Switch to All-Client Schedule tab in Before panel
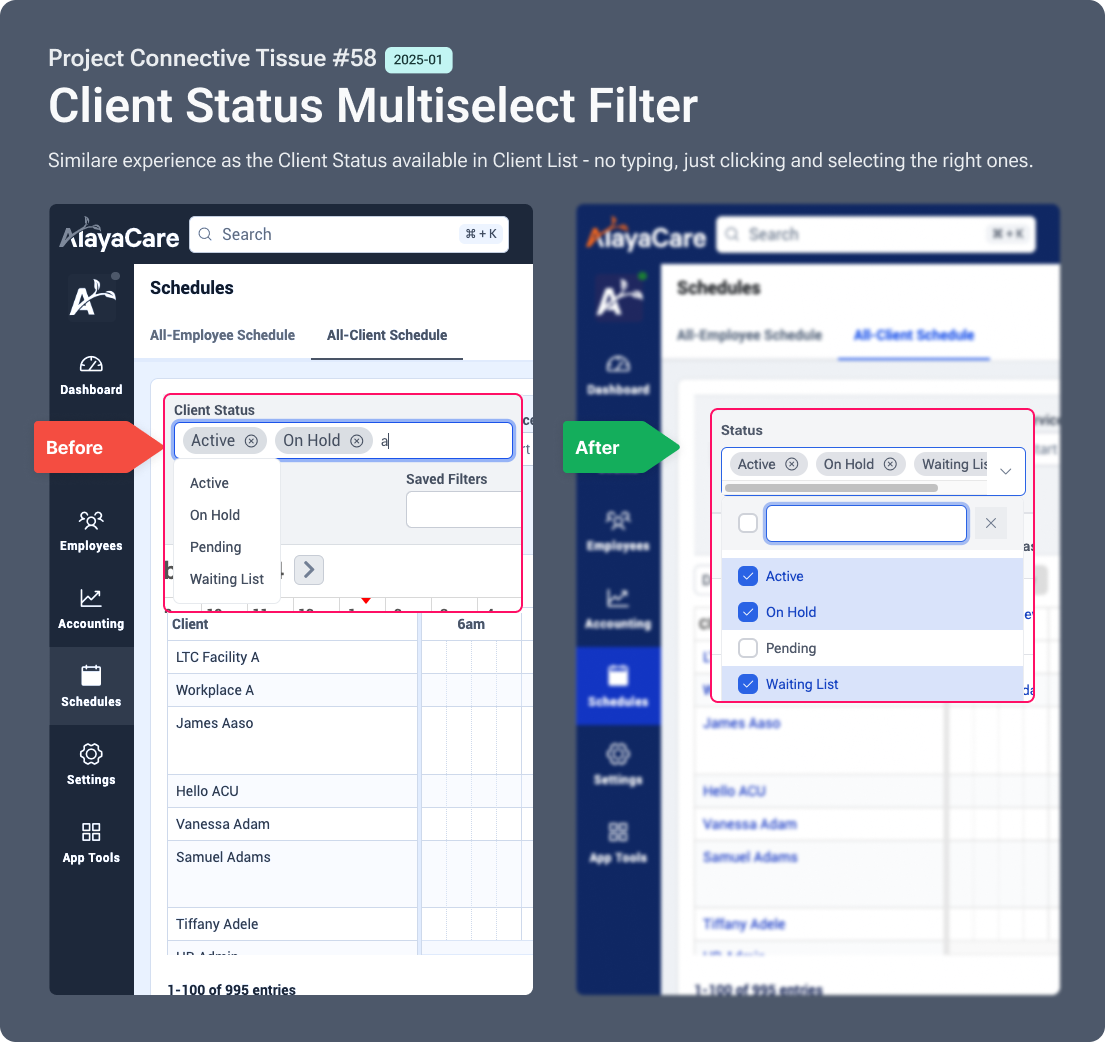 (x=387, y=335)
